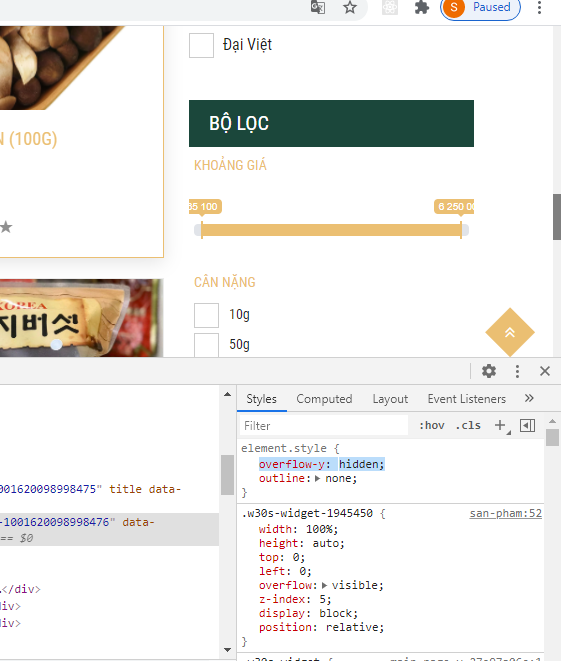Click the gray rating star
Image resolution: width=561 pixels, height=661 pixels.
[x=6, y=227]
